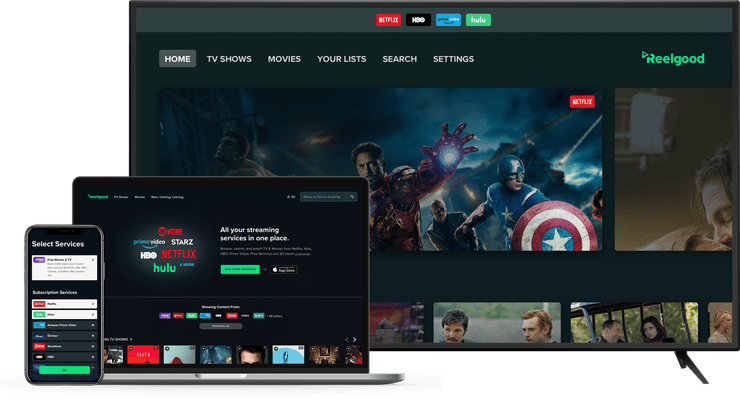The width and height of the screenshot is (740, 399).
Task: Click the Reelgood logo in the laptop header
Action: [x=98, y=196]
